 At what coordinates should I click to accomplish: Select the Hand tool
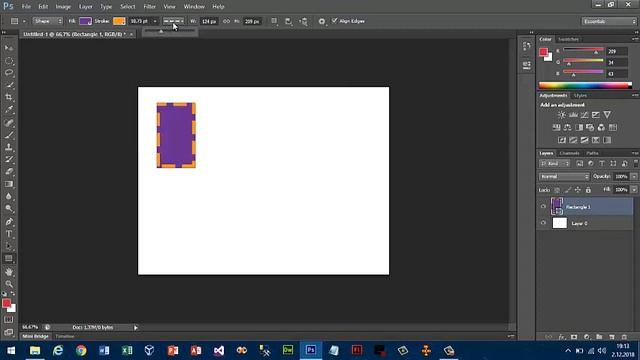pos(9,272)
